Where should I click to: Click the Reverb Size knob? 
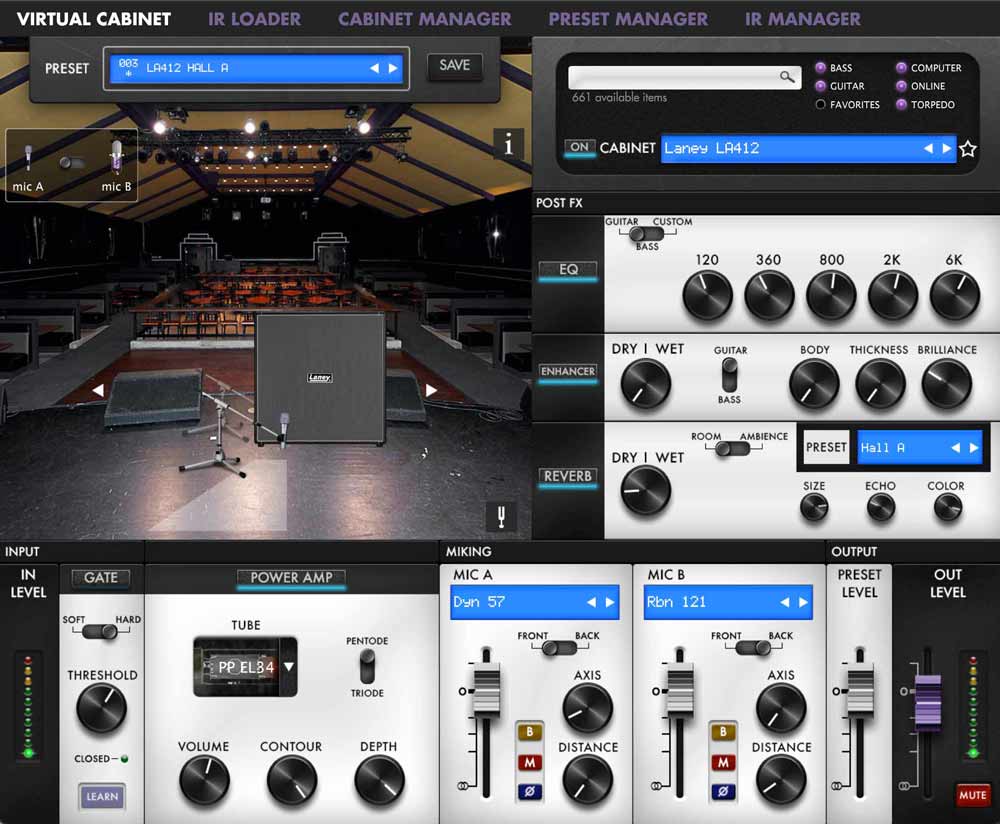[814, 508]
